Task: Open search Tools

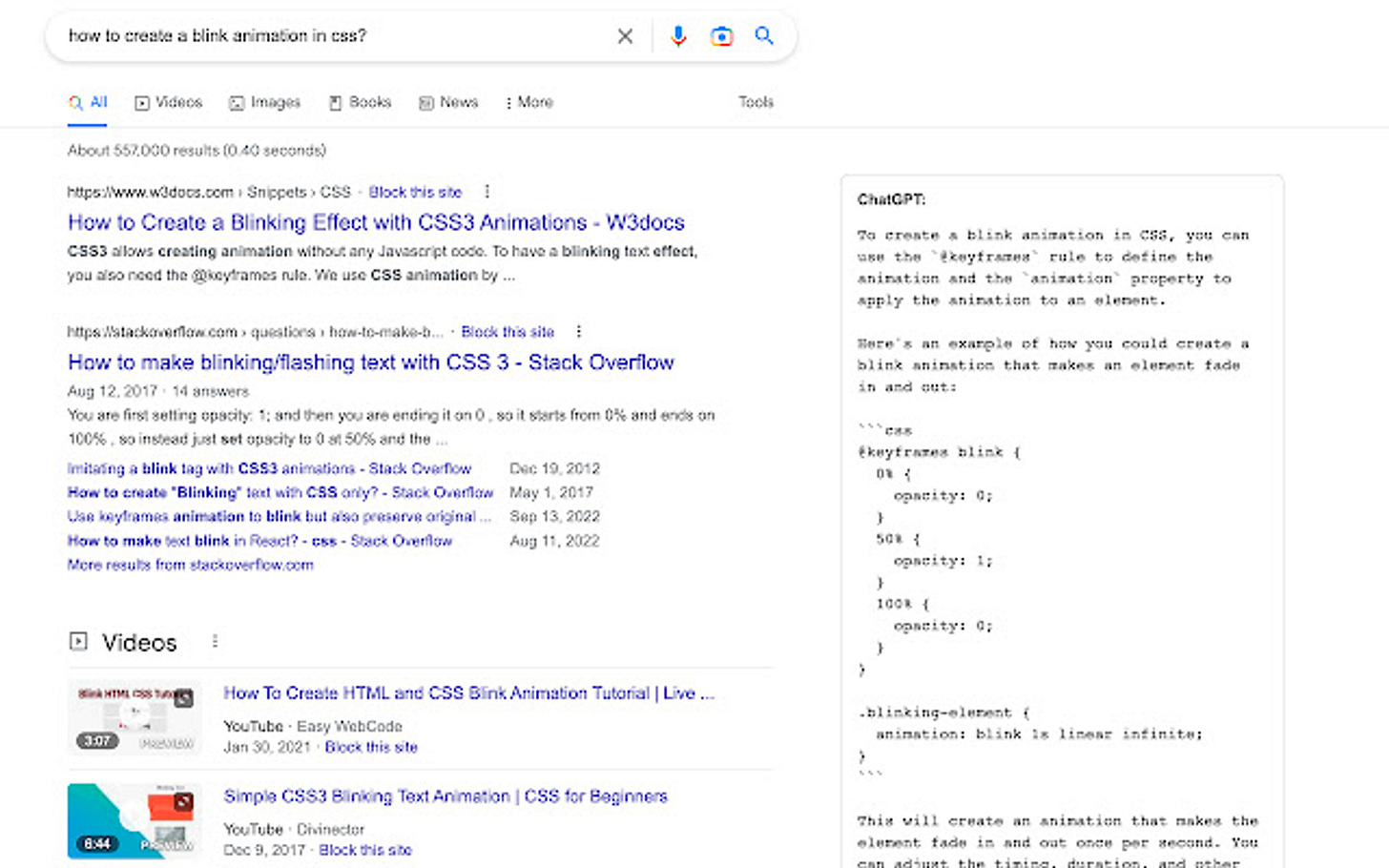Action: coord(756,102)
